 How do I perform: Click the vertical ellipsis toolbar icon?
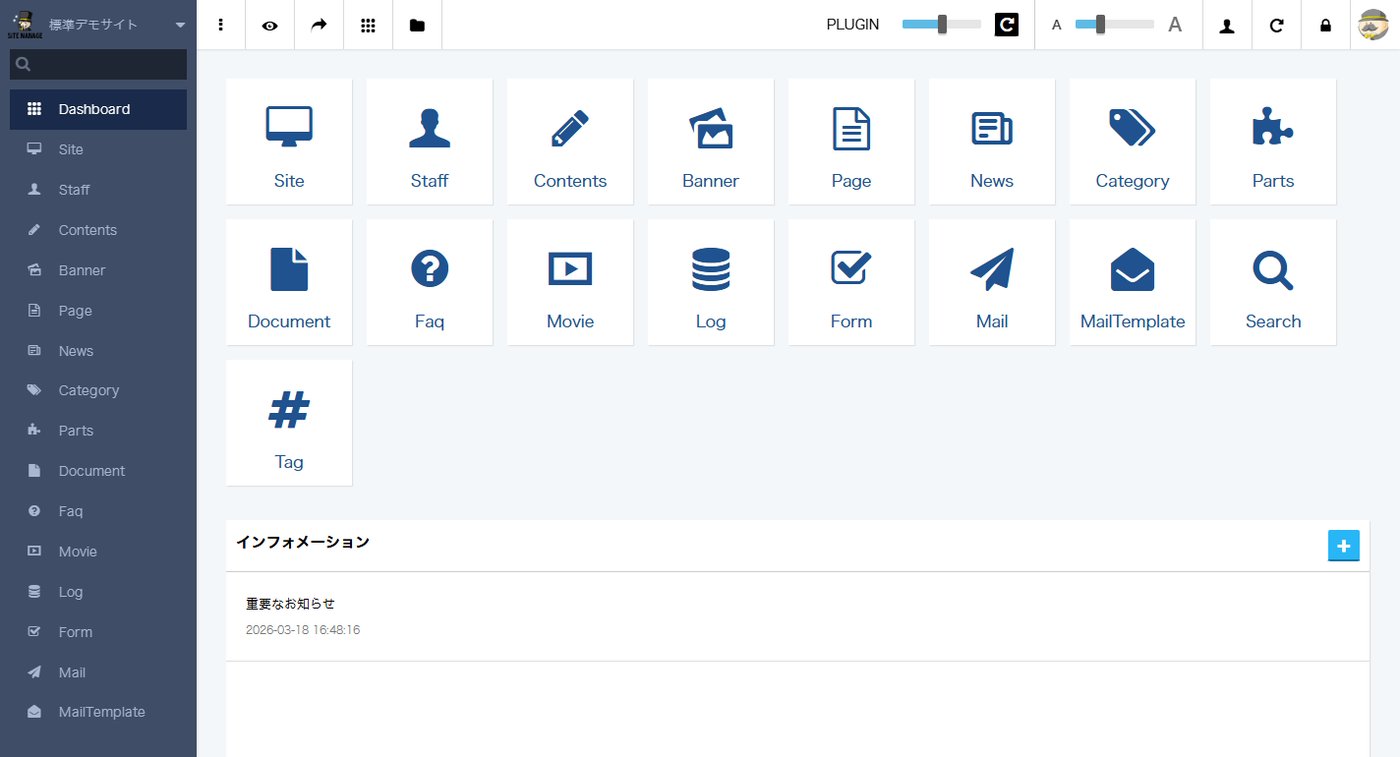tap(221, 25)
